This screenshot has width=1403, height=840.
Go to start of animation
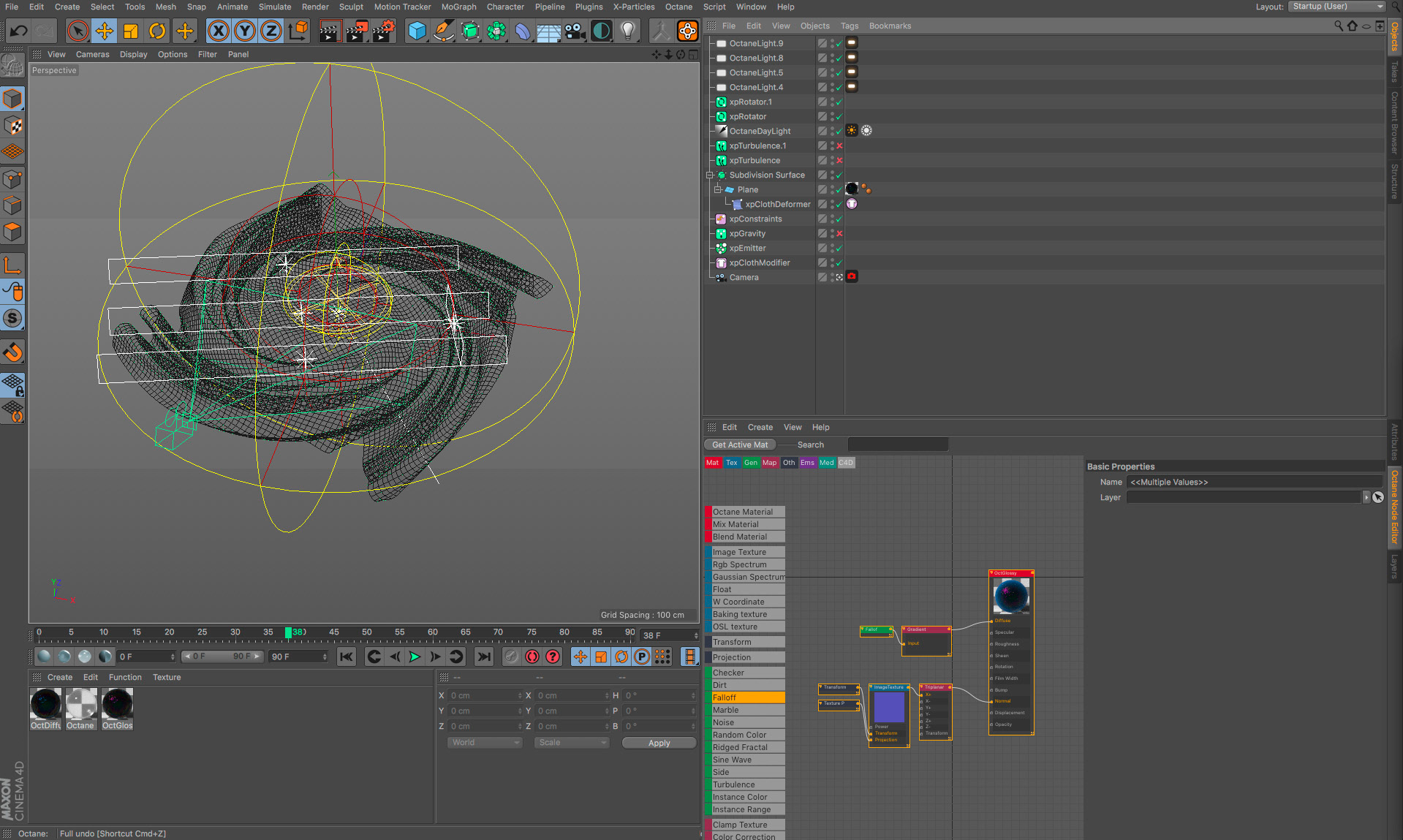347,657
